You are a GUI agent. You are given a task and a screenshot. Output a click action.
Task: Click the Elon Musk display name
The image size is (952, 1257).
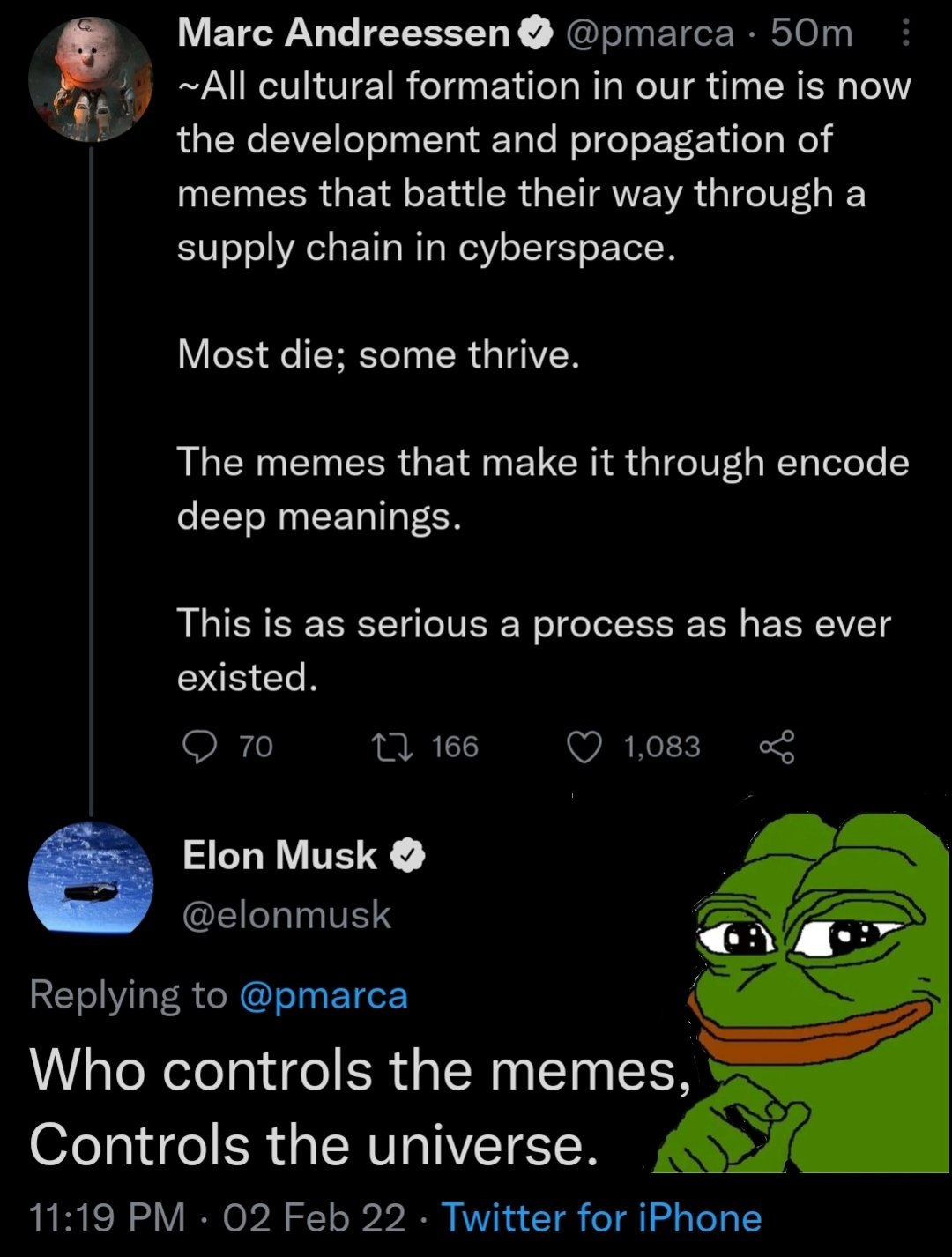tap(280, 855)
